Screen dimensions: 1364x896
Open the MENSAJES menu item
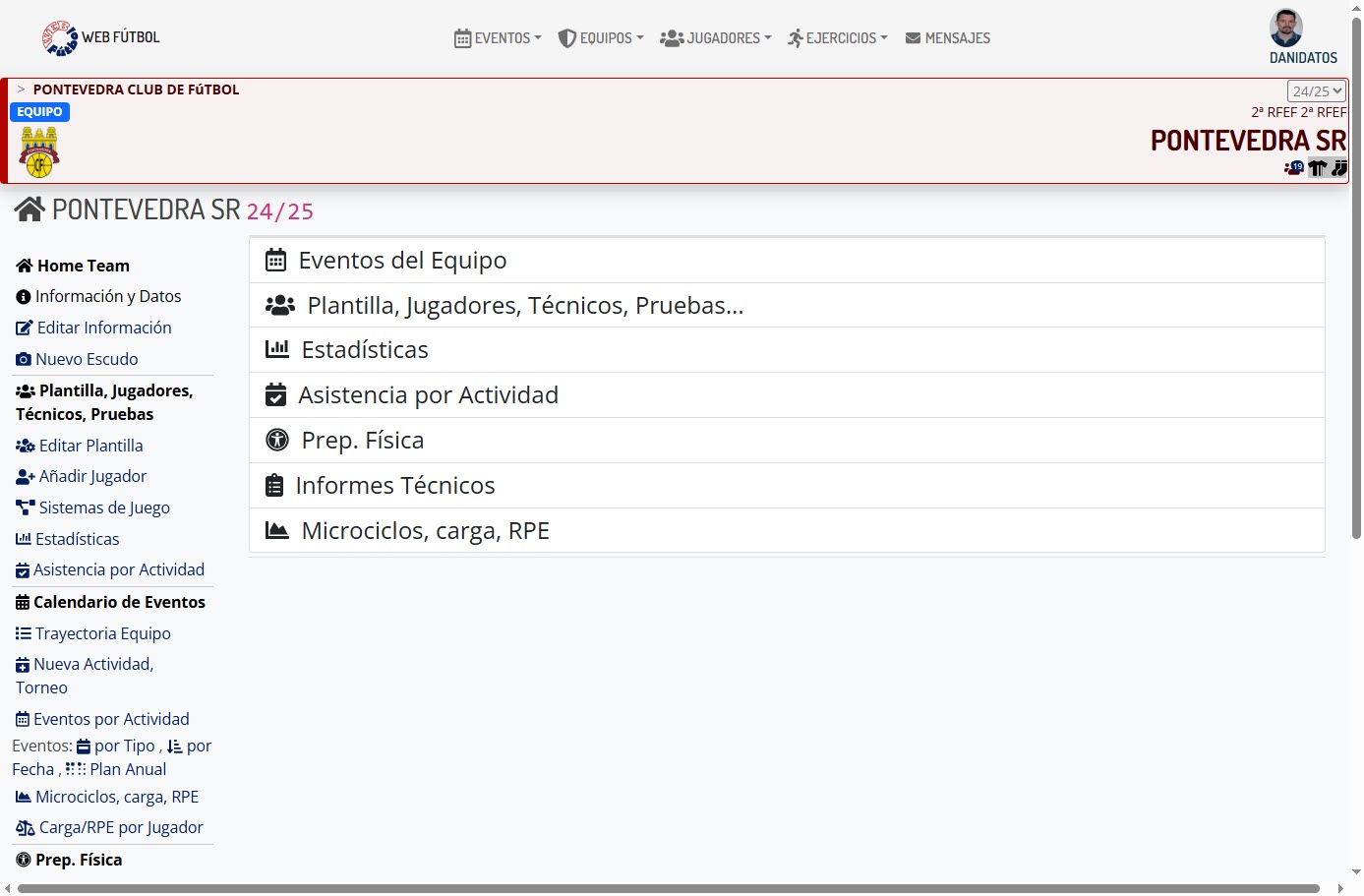(x=947, y=38)
